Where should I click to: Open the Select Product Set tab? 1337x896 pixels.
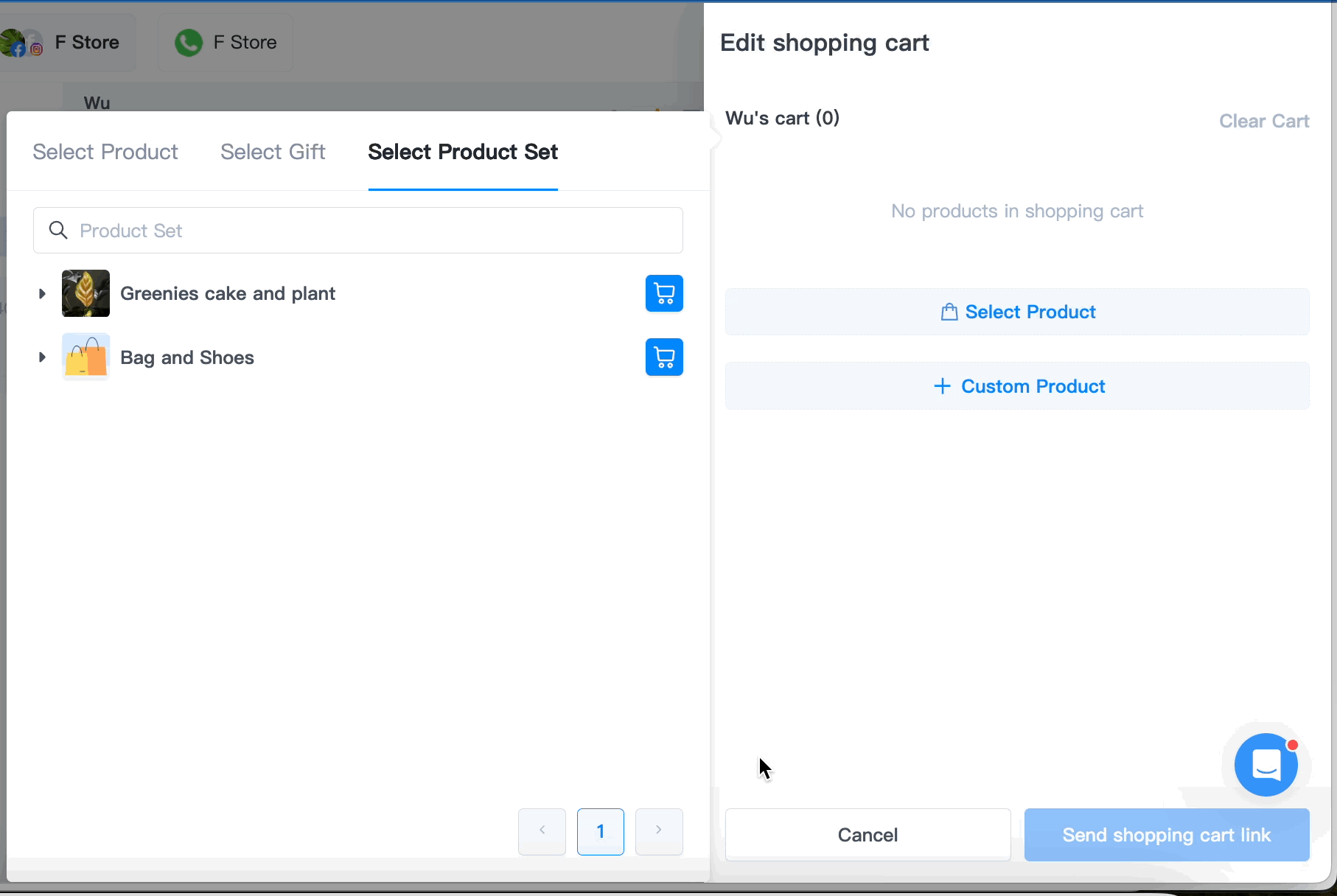(x=463, y=152)
